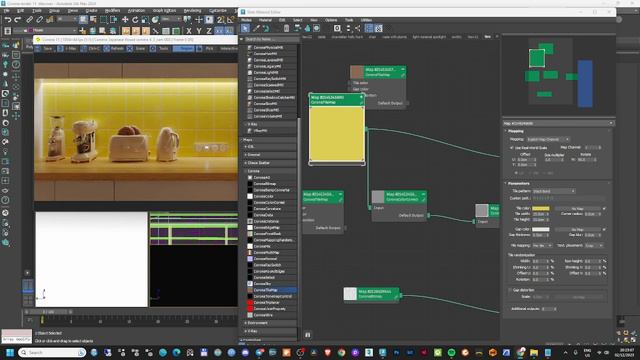Toggle Use Real-World Scale checkbox

pyautogui.click(x=511, y=148)
